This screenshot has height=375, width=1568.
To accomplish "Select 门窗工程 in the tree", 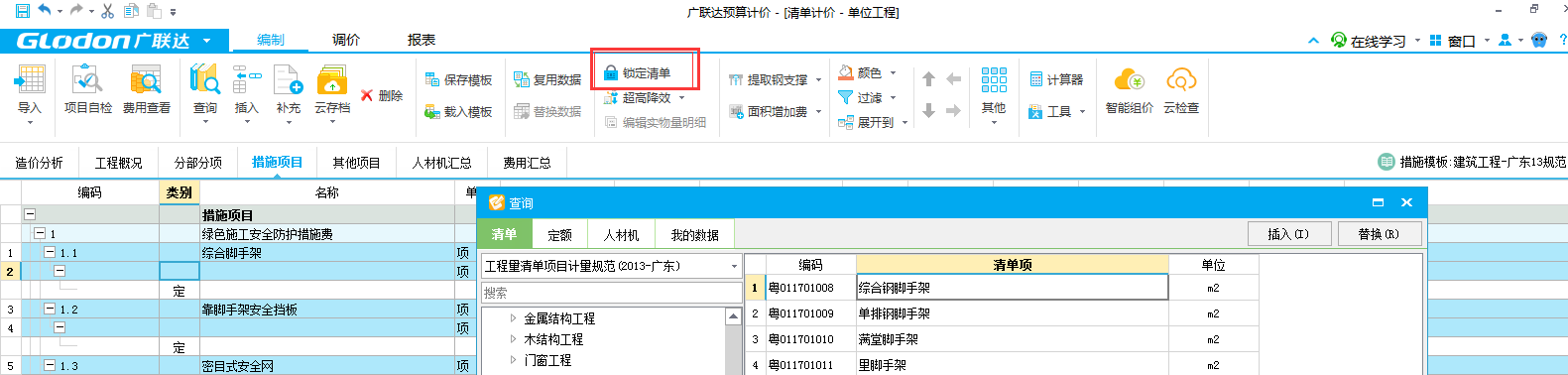I will [x=547, y=360].
